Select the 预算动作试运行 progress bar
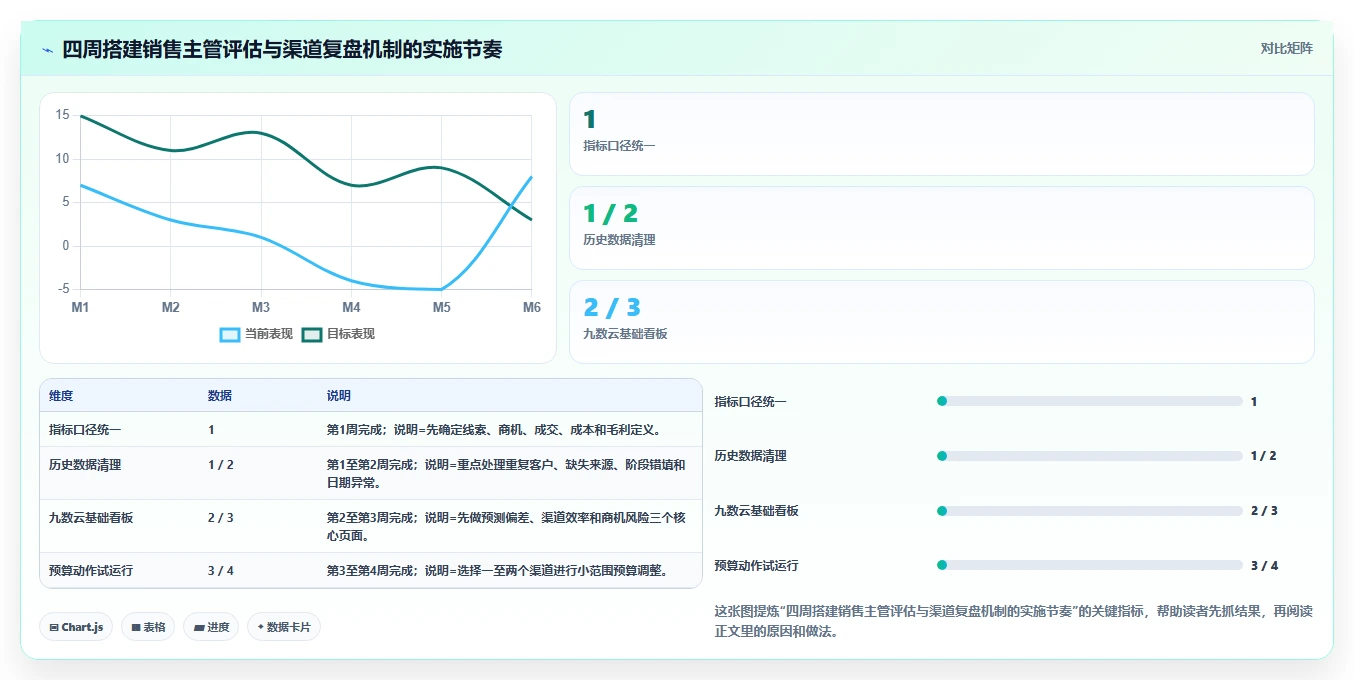 (1089, 565)
